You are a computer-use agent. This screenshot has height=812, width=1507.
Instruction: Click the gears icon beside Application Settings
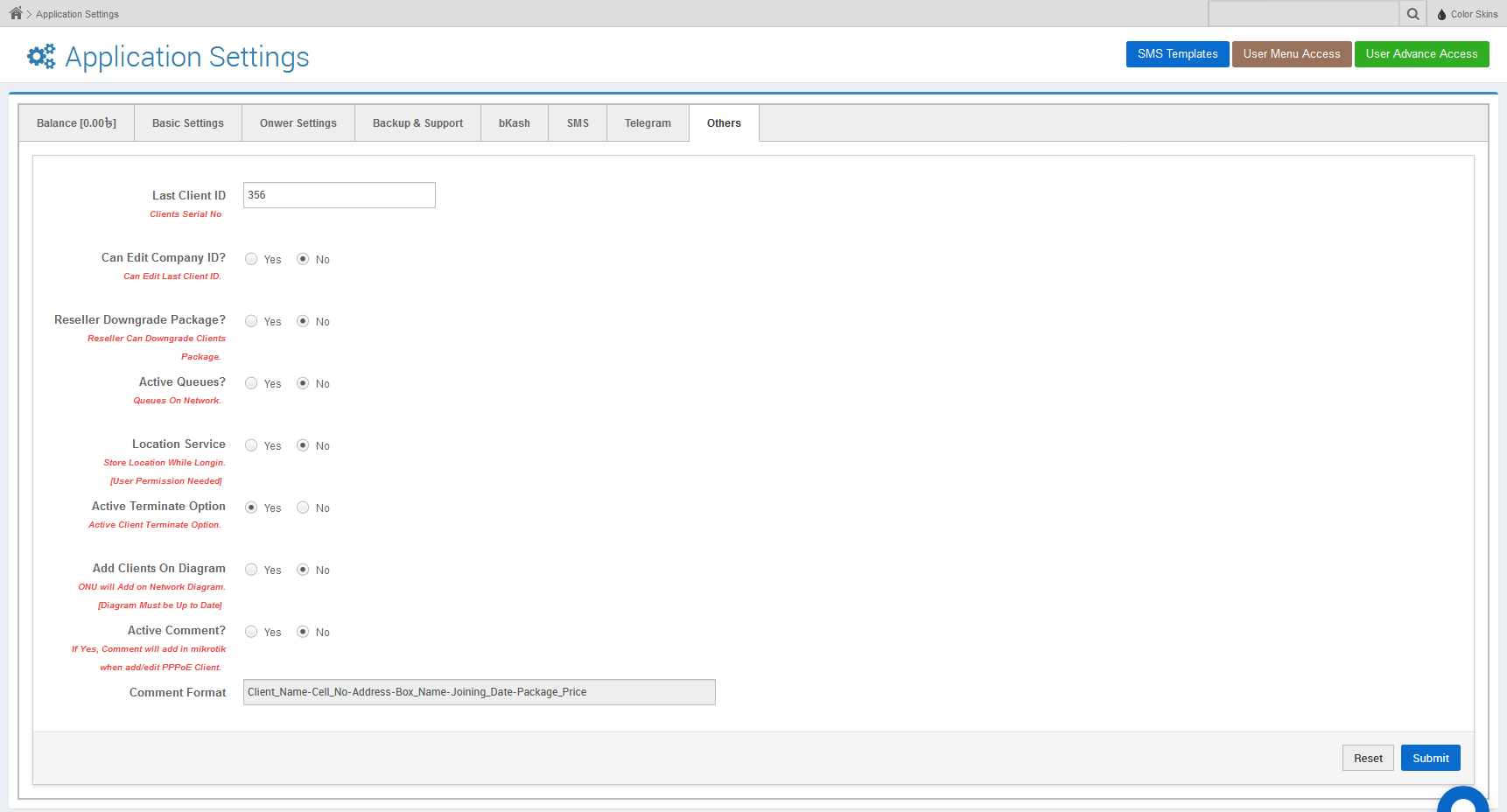41,57
